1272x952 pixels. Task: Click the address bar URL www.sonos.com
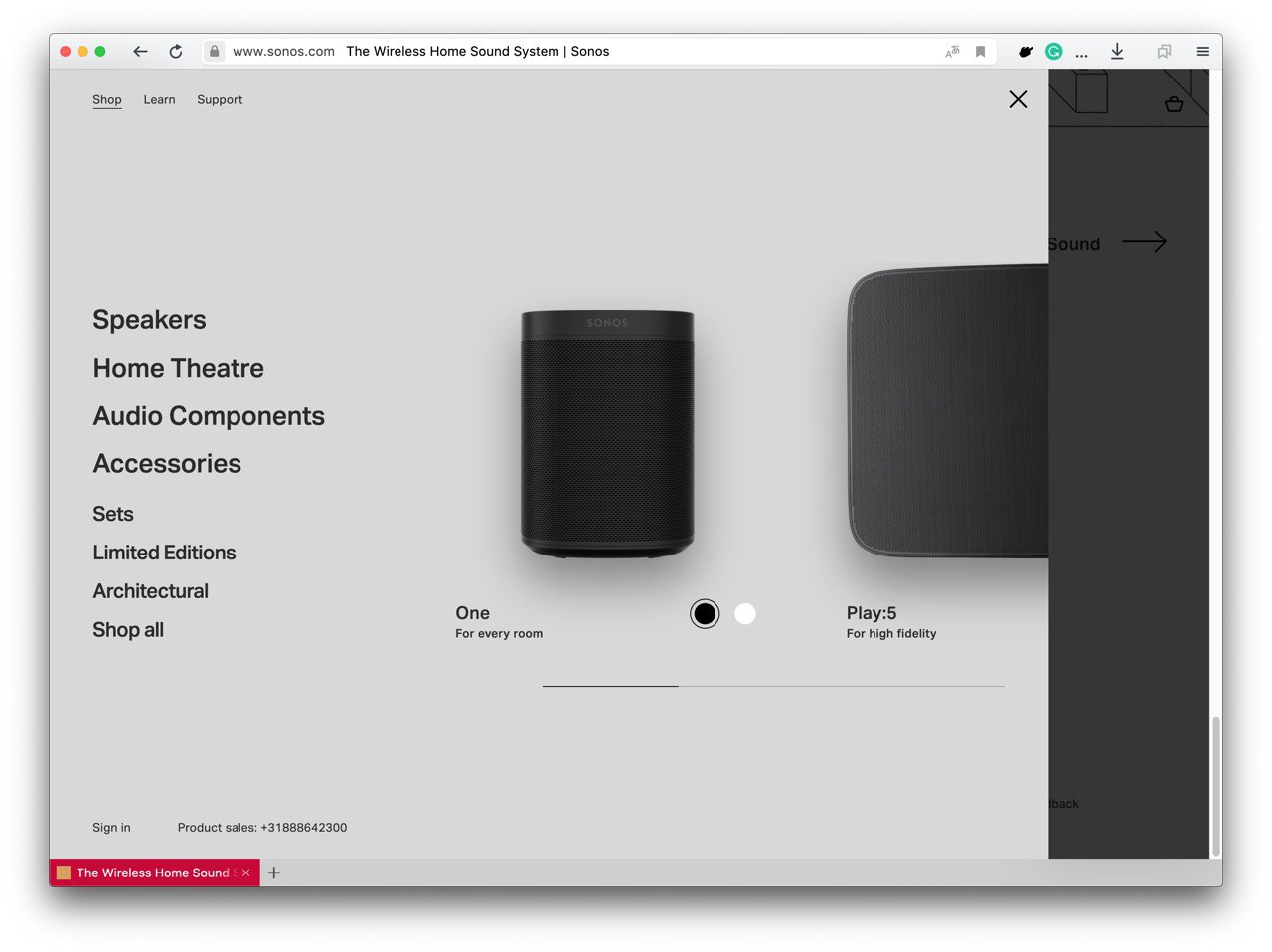(x=283, y=52)
